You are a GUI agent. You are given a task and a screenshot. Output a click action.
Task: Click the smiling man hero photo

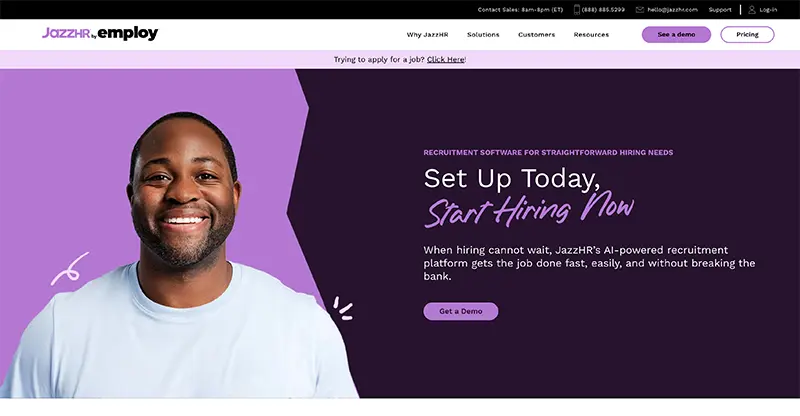pos(179,255)
